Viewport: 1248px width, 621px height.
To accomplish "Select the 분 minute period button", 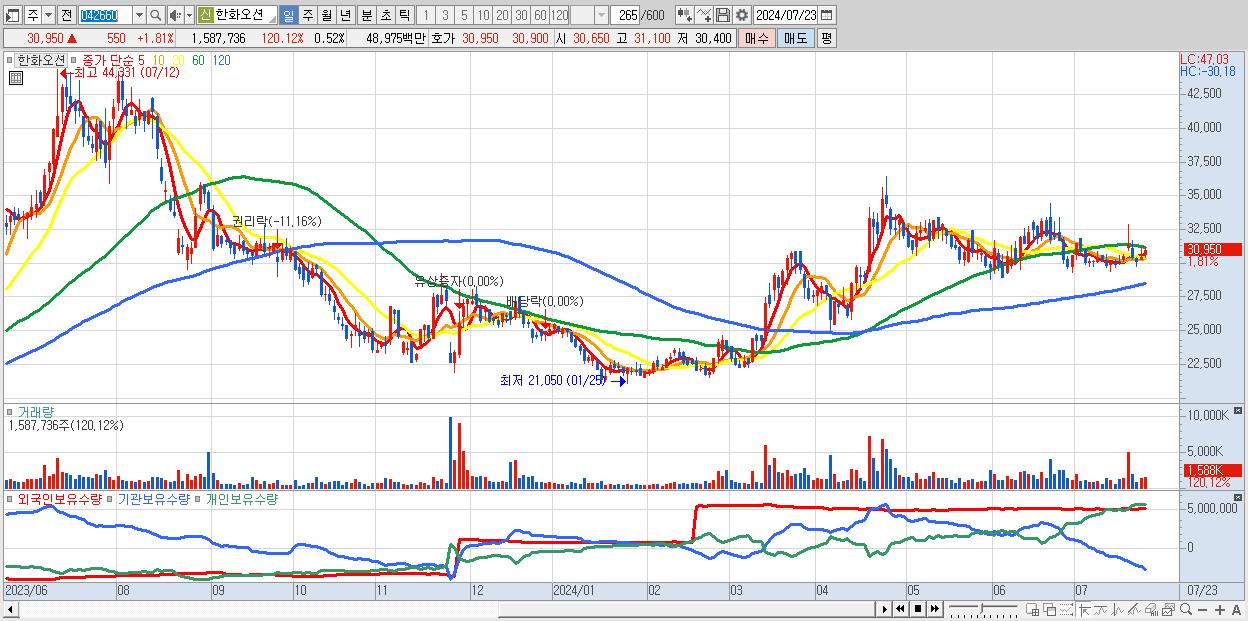I will tap(366, 15).
